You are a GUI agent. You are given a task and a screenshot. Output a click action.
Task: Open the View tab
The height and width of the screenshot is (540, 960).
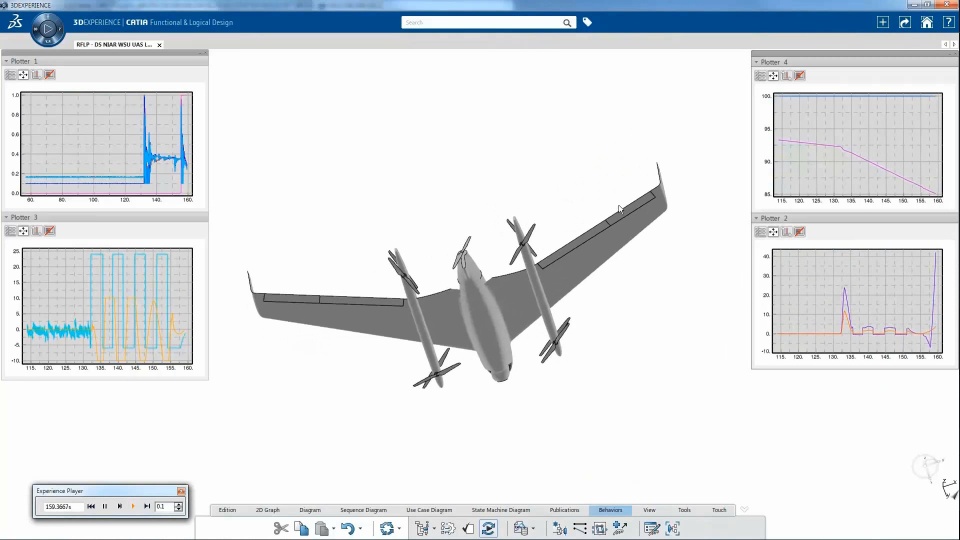[649, 510]
